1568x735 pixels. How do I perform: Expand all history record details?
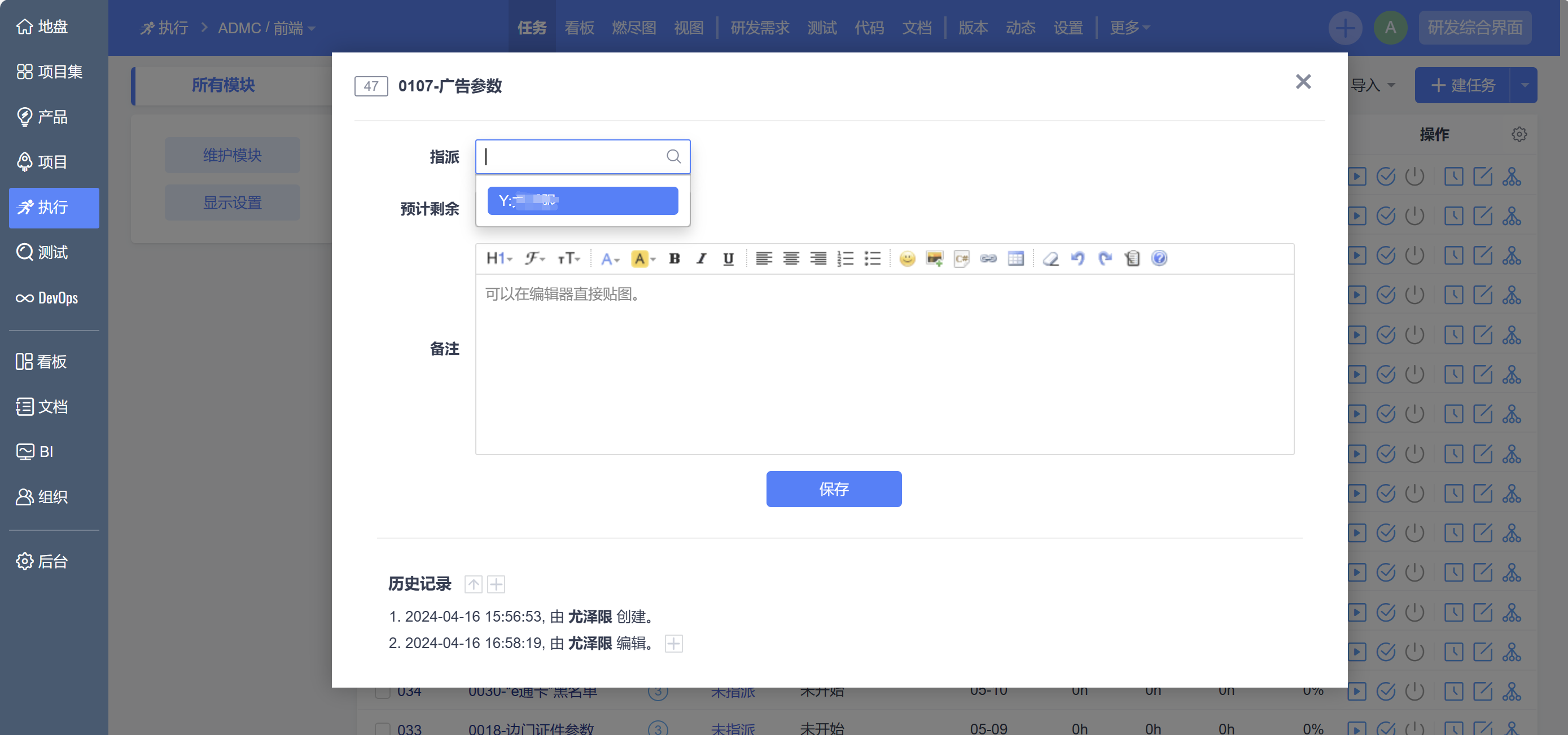(x=496, y=584)
